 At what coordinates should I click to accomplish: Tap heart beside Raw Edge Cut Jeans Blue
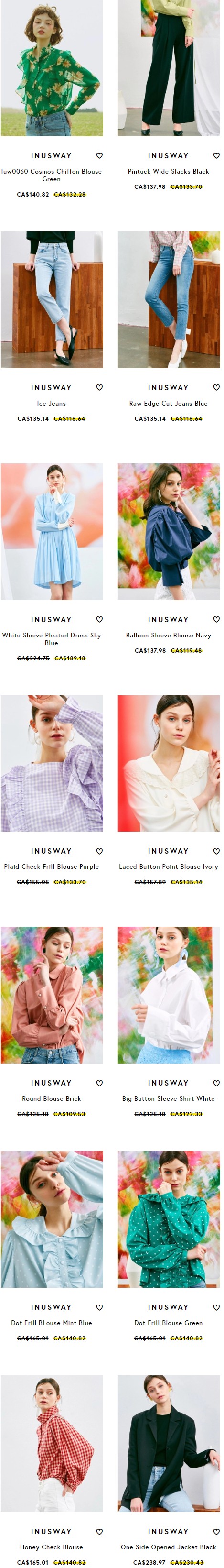point(216,387)
